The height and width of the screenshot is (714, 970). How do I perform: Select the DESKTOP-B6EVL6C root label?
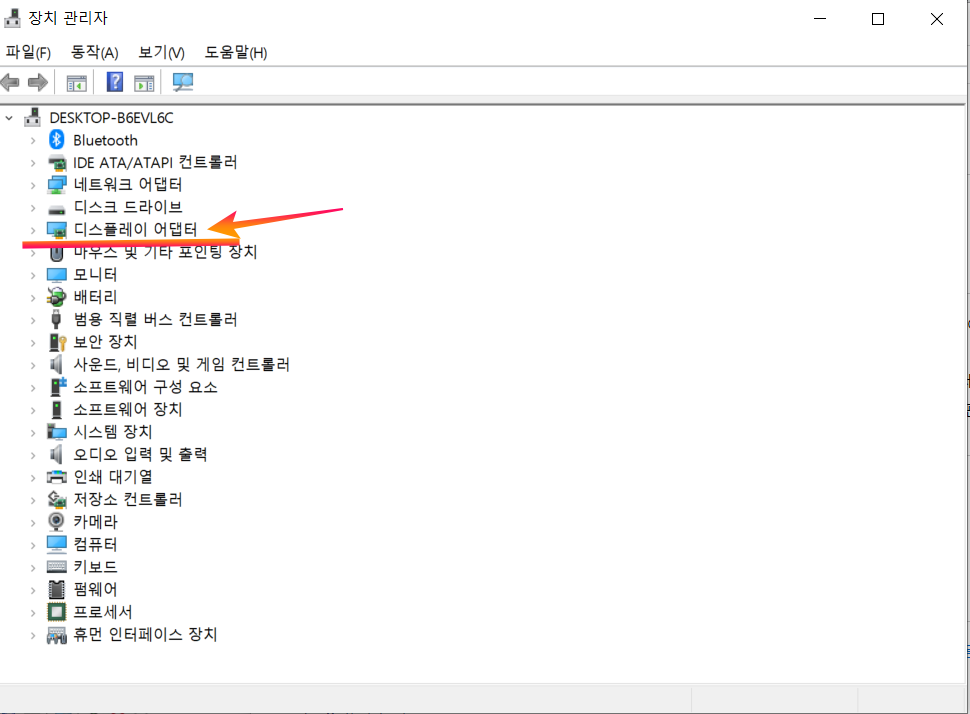(x=111, y=118)
